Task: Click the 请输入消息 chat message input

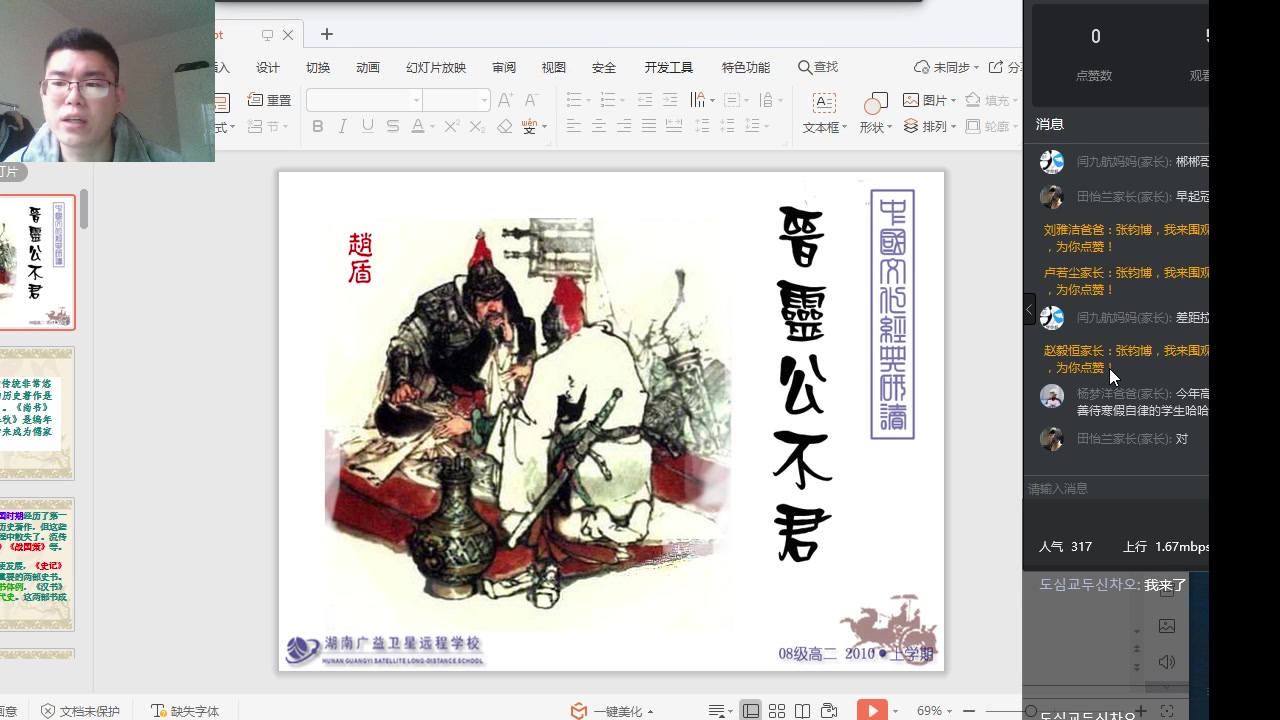Action: (x=1116, y=489)
